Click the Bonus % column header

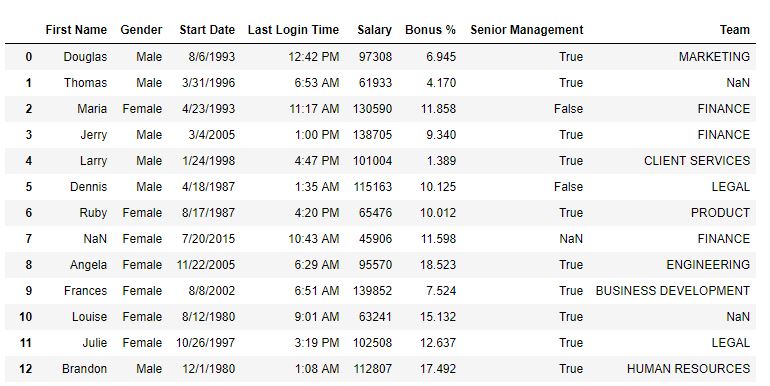tap(430, 30)
